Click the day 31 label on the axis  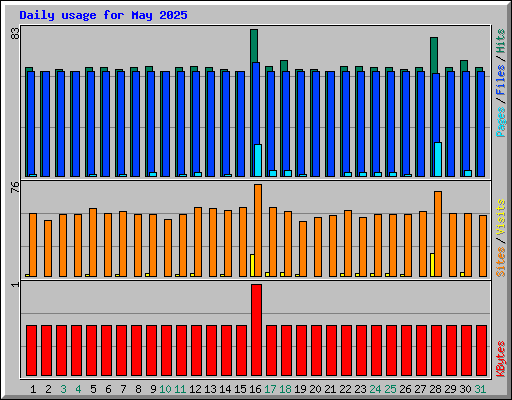pyautogui.click(x=480, y=389)
